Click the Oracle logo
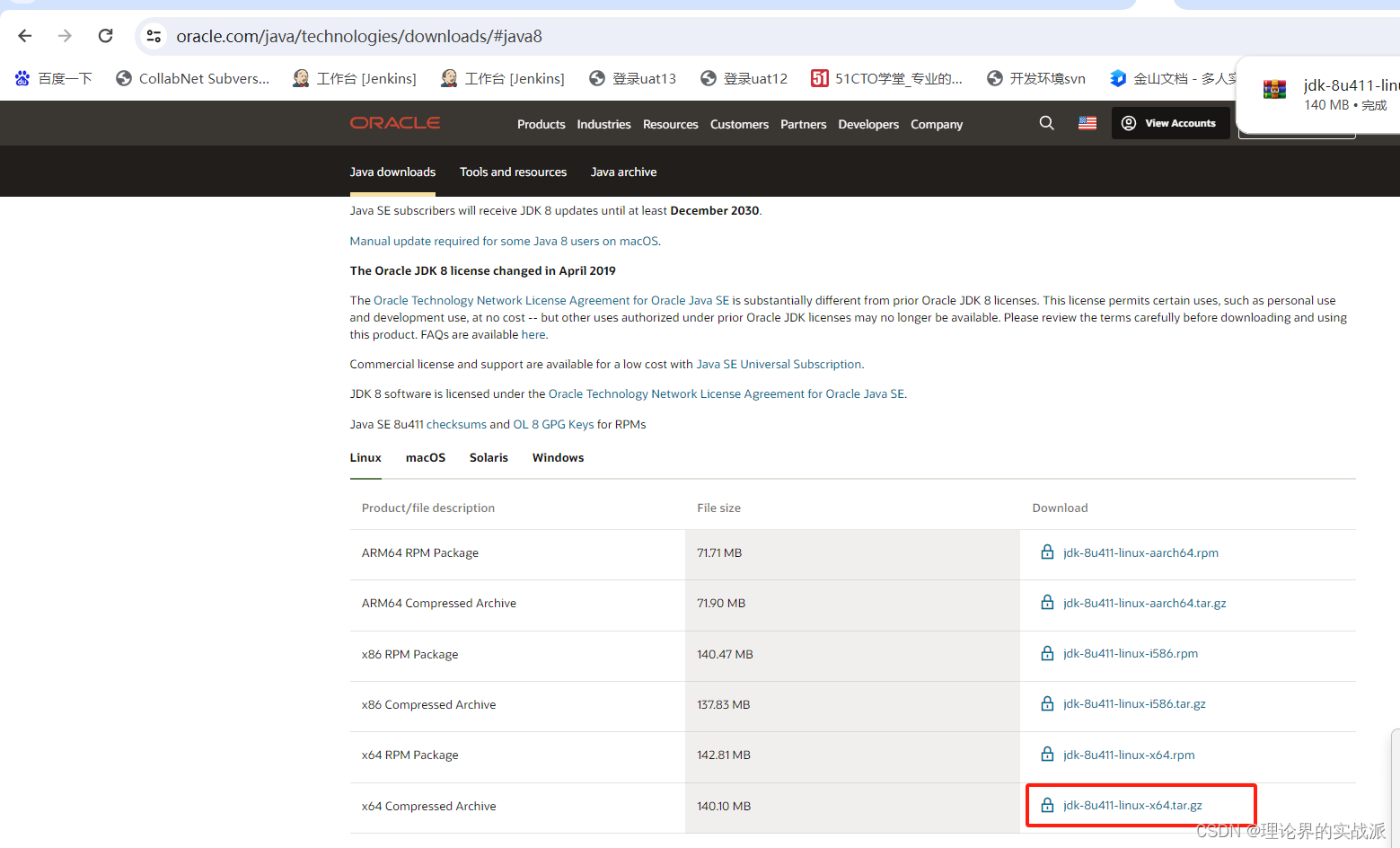 click(395, 123)
